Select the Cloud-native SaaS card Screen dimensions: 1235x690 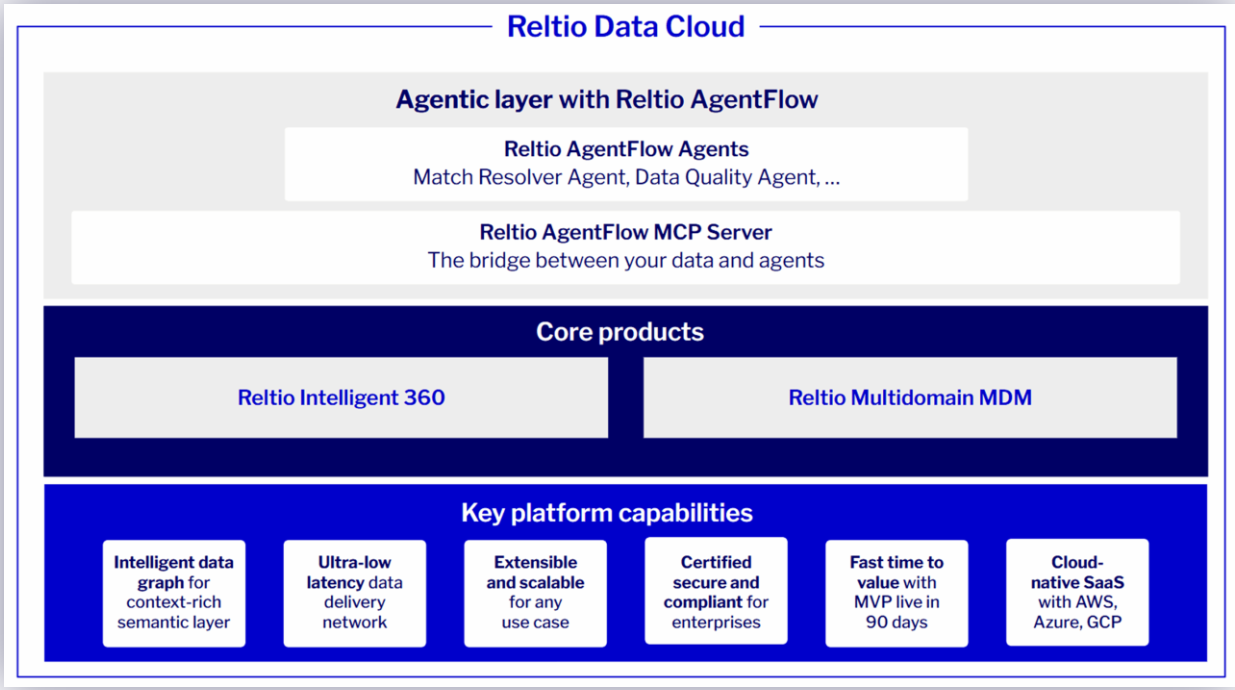(x=1077, y=592)
